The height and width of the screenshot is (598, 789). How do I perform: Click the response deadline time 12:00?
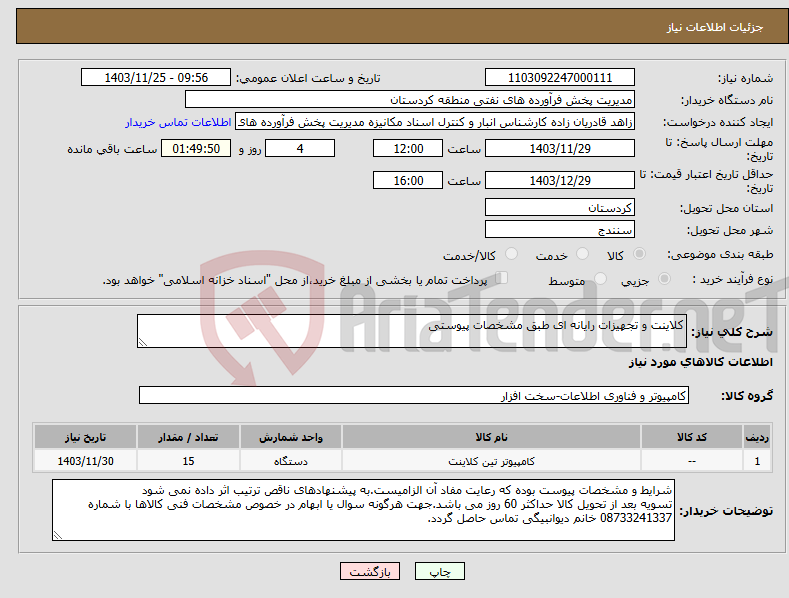click(408, 148)
